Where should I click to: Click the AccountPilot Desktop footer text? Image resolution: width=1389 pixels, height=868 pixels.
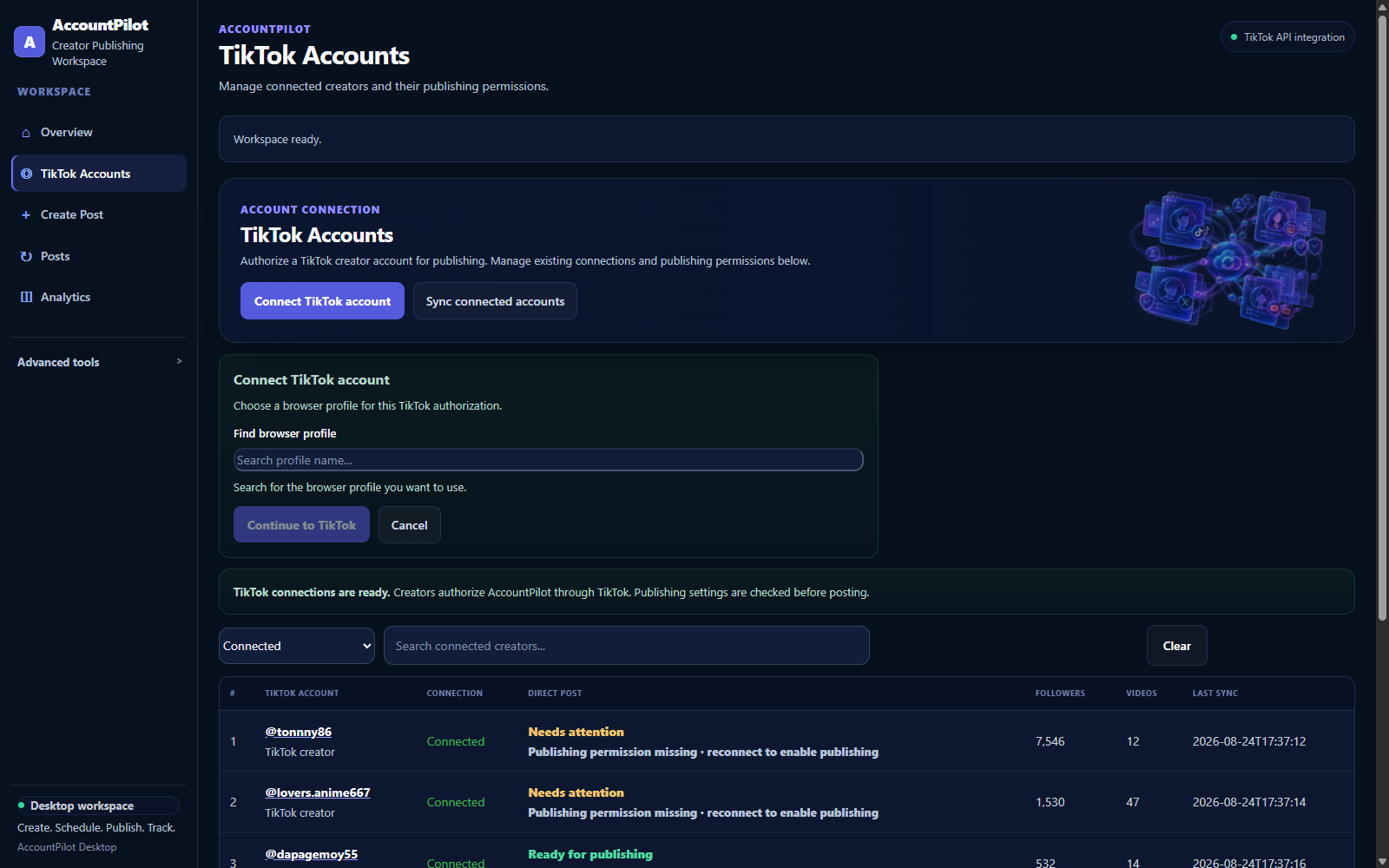67,847
